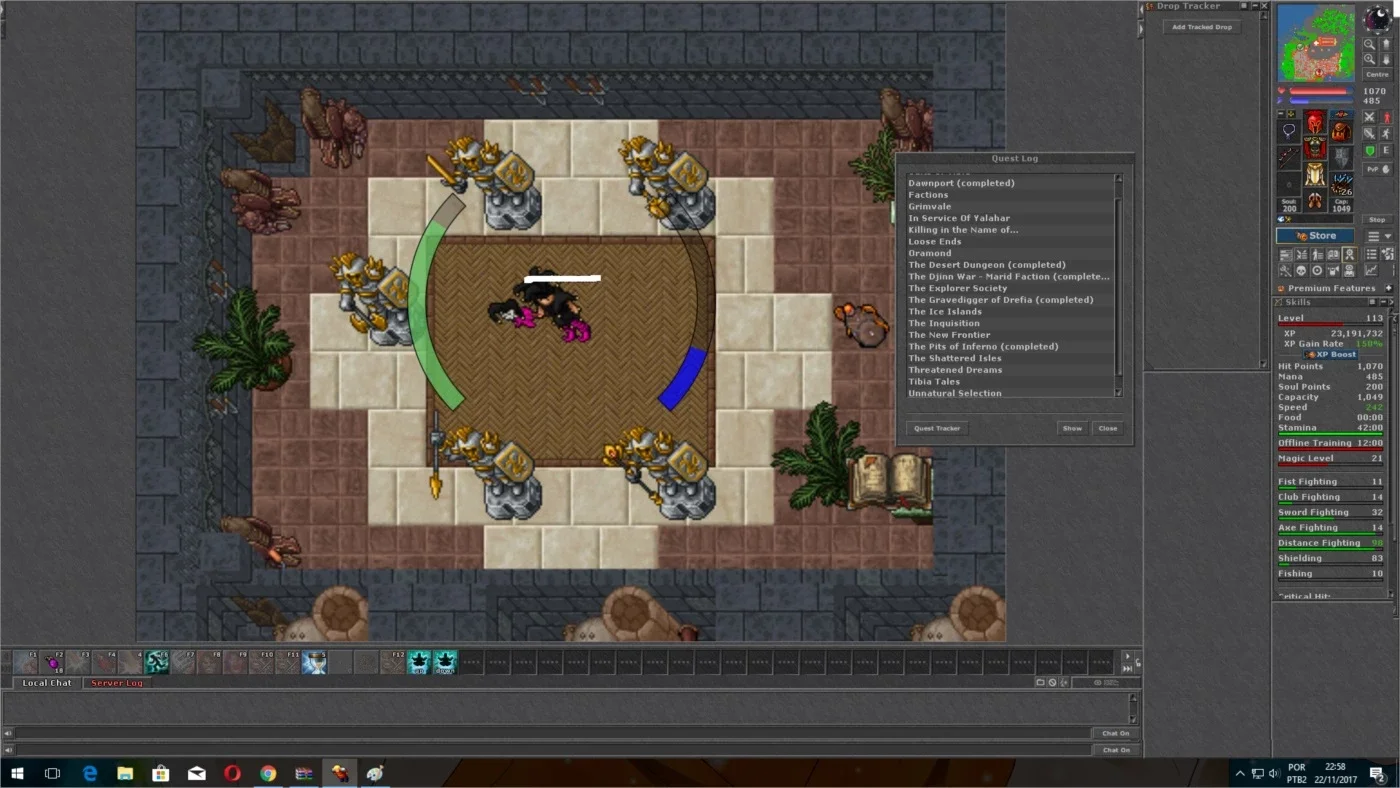
Task: Click the ammunition slot showing 26
Action: pyautogui.click(x=1342, y=185)
